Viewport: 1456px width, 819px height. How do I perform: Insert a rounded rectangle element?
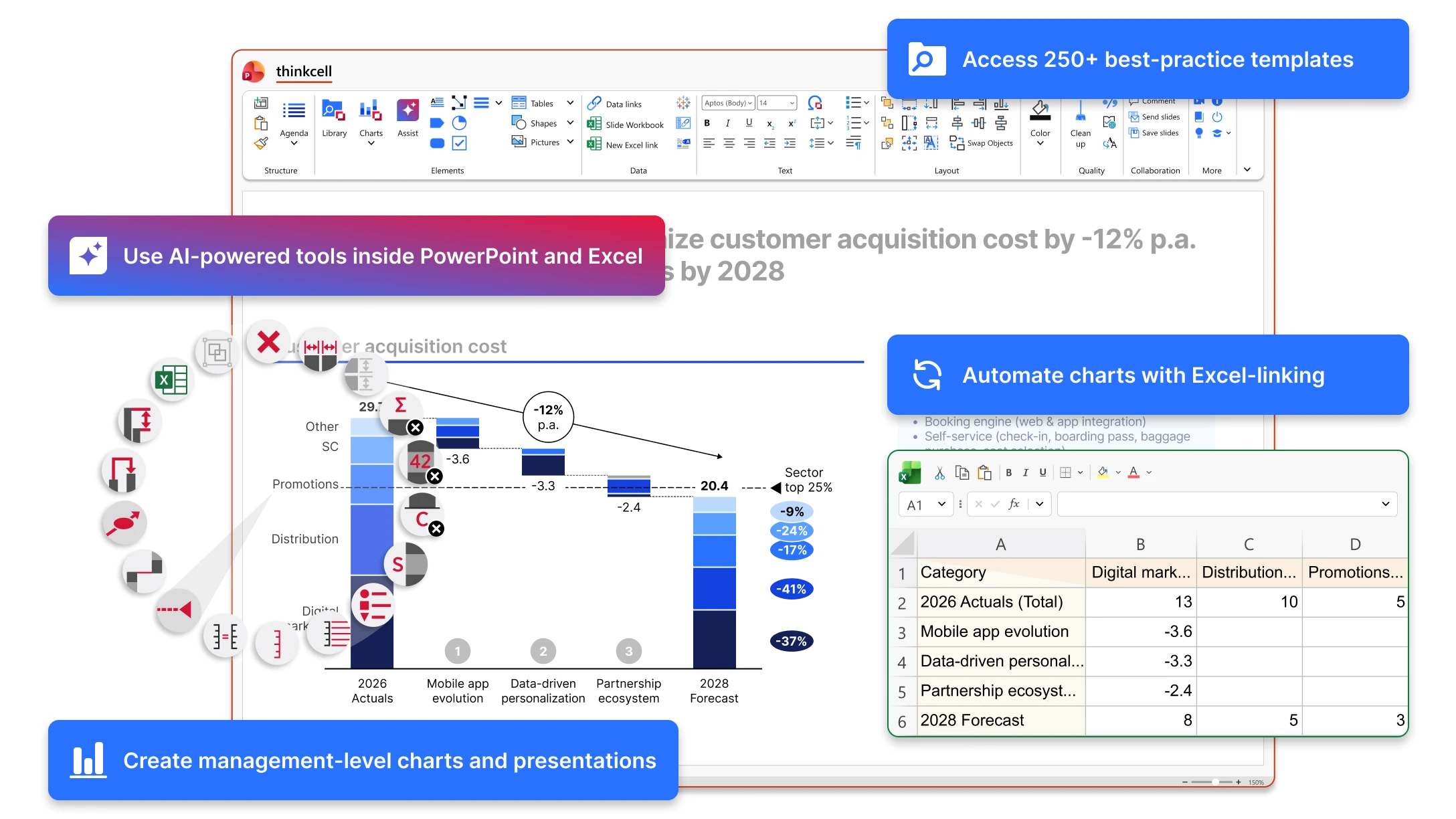437,143
